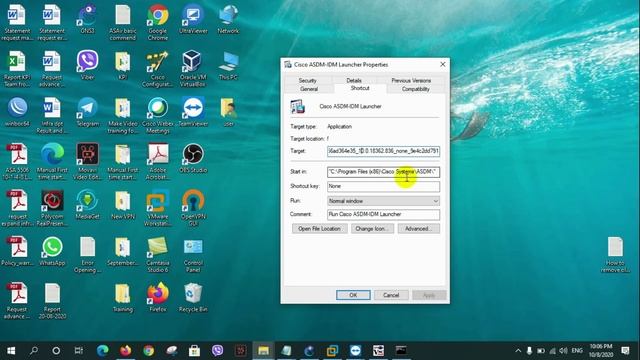Click the Change Icon button
This screenshot has height=360, width=640.
tap(372, 229)
